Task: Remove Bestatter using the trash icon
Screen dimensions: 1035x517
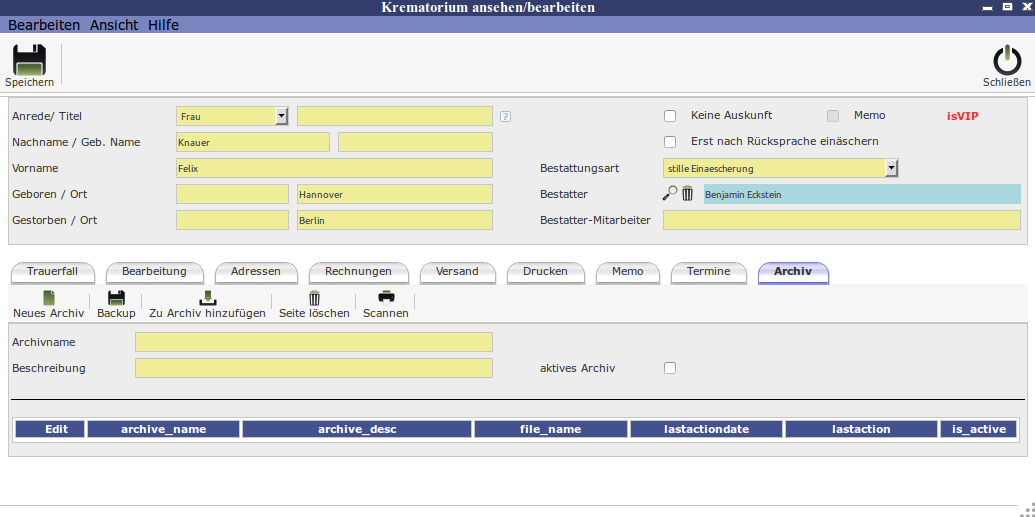Action: pos(688,194)
